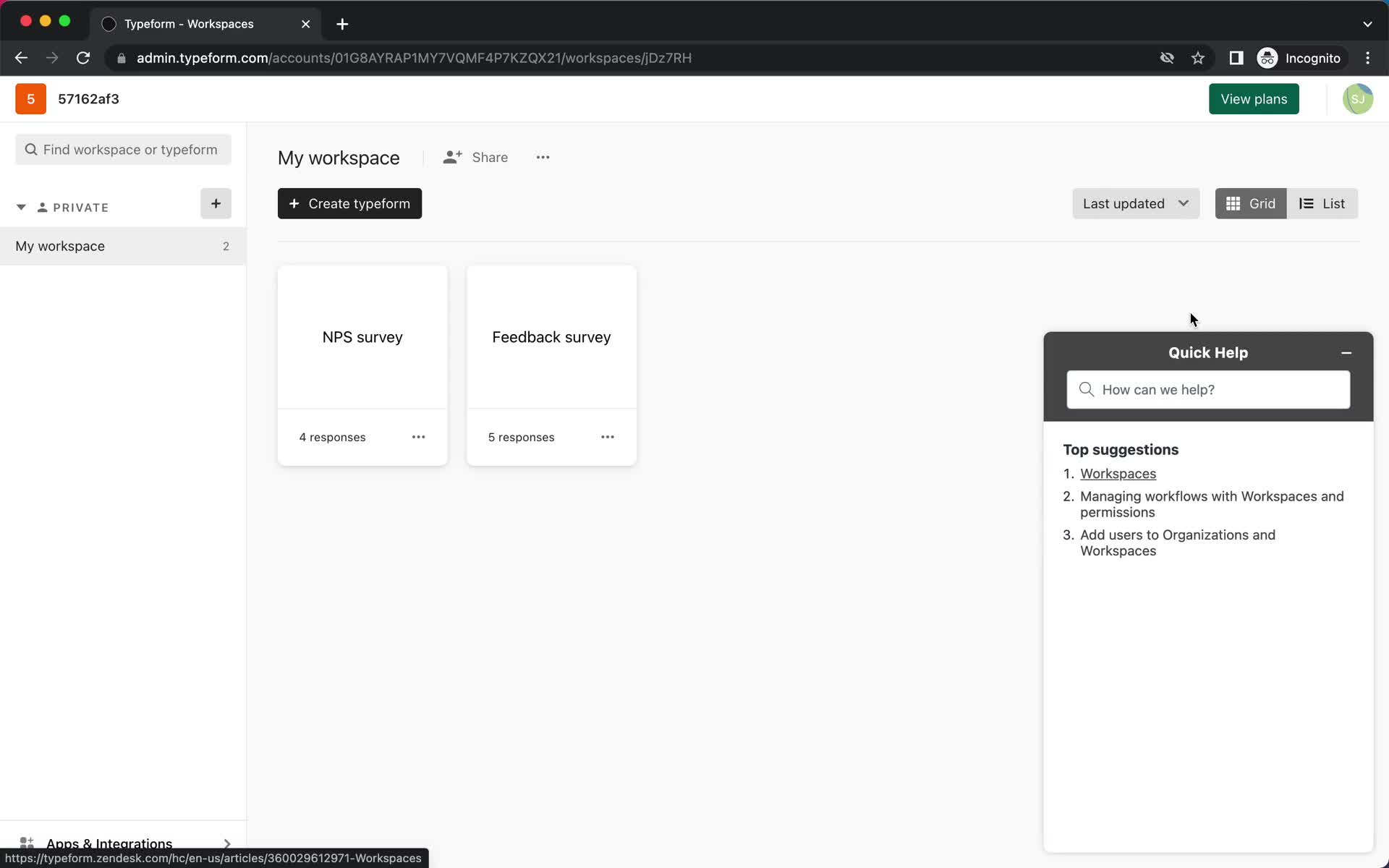1389x868 pixels.
Task: Click the Add private workspace icon
Action: [x=215, y=204]
